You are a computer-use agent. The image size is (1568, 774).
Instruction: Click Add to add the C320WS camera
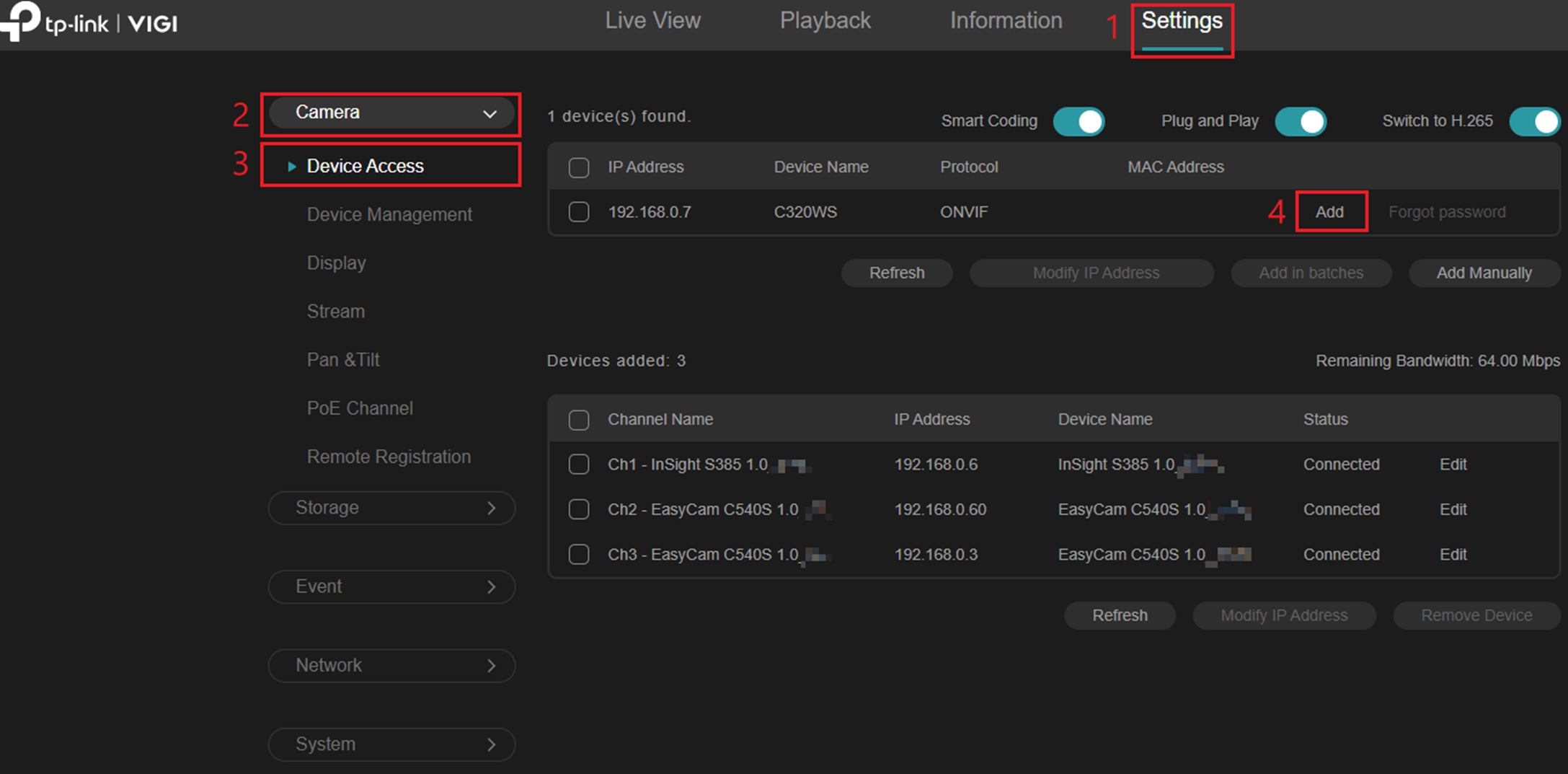point(1331,211)
